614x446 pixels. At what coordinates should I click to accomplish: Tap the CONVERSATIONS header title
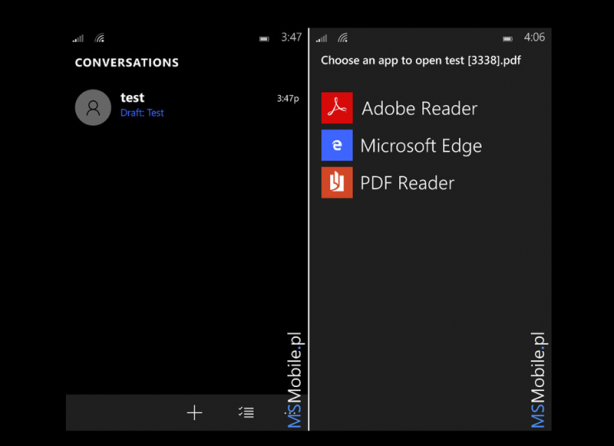127,63
